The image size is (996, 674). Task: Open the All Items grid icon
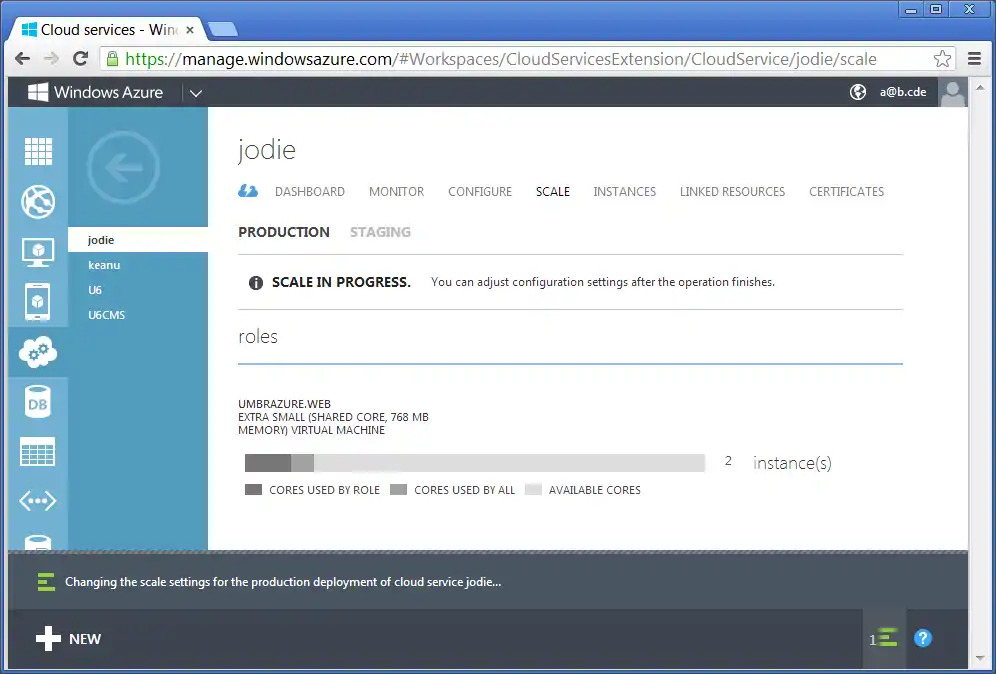[x=38, y=151]
